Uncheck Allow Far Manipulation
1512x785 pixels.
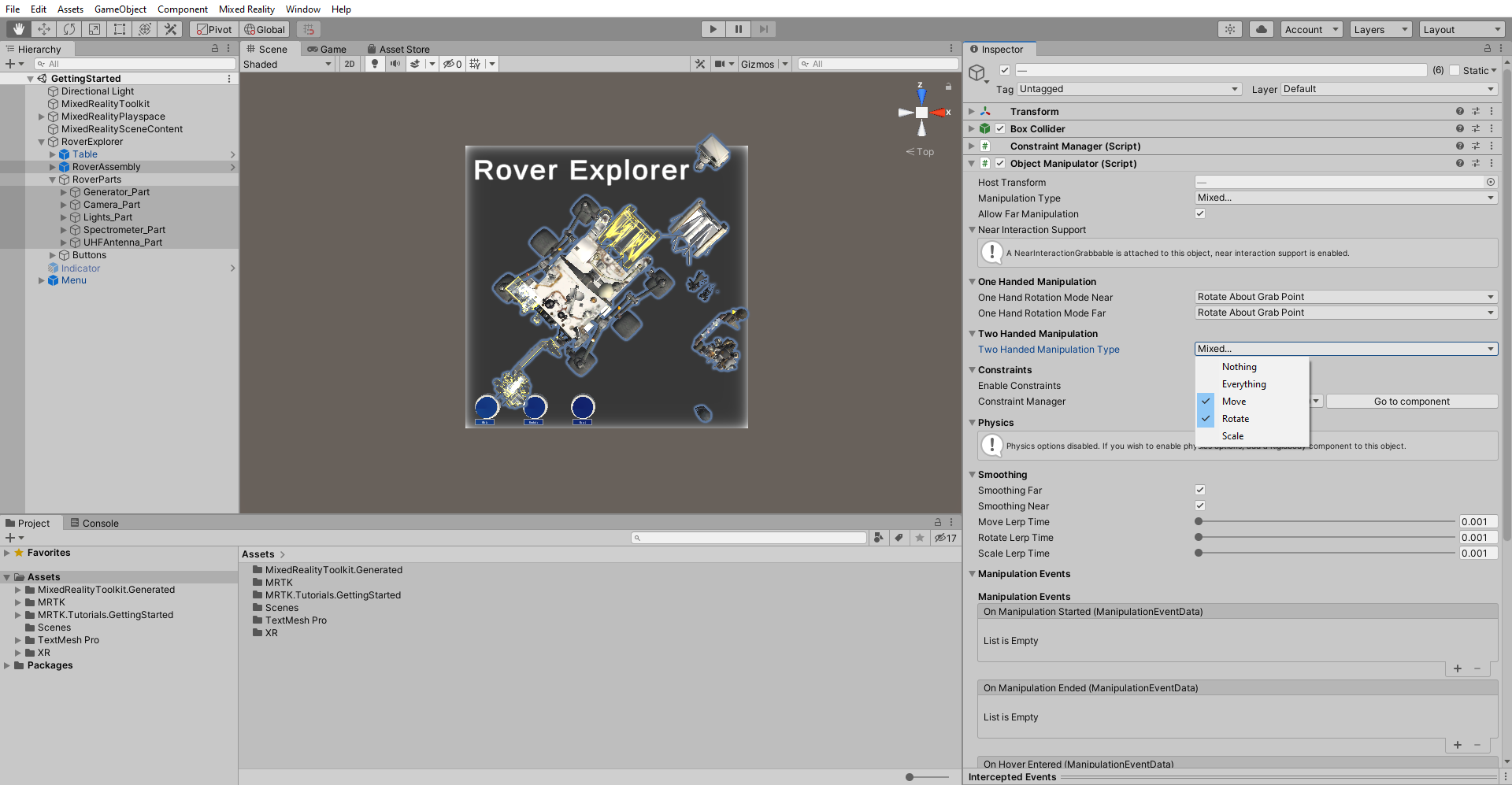tap(1199, 213)
